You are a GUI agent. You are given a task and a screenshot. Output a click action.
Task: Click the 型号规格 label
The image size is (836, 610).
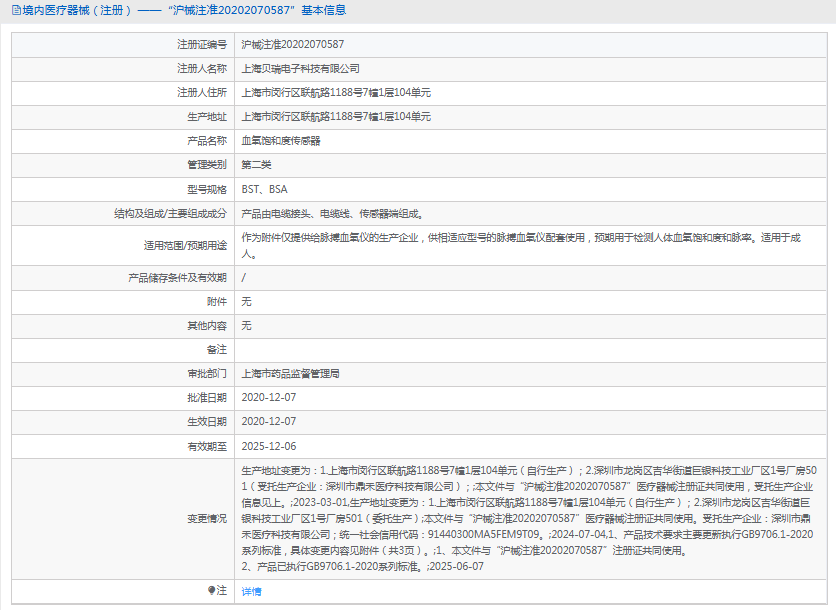207,189
